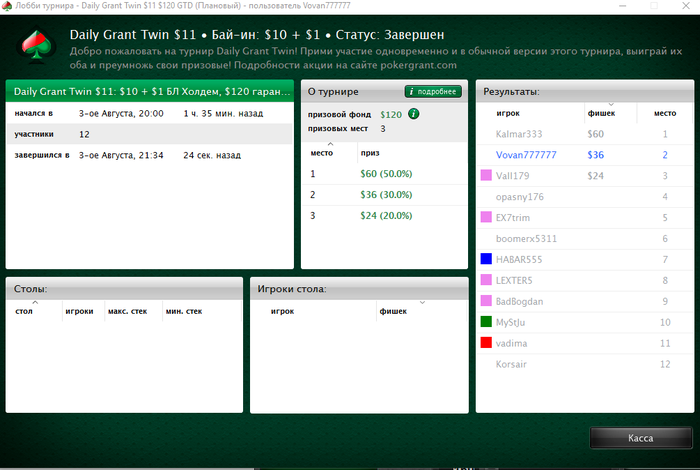Sort table players by игрок column
Screen dimensions: 700x470
tap(314, 311)
